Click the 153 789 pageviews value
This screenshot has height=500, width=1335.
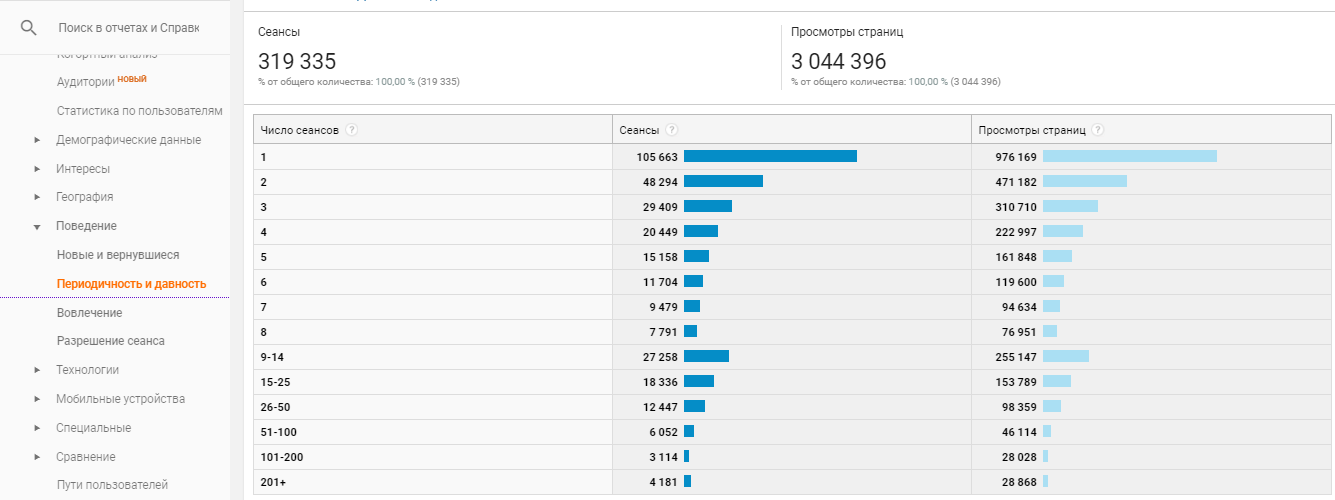click(x=1016, y=382)
